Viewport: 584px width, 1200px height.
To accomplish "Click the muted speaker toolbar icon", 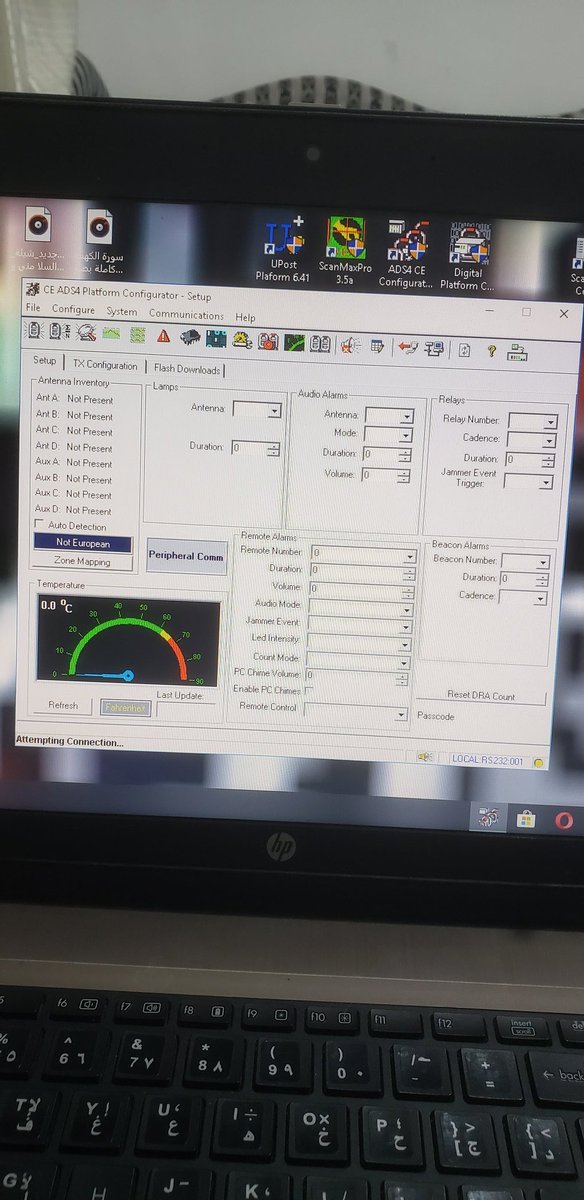I will 348,344.
